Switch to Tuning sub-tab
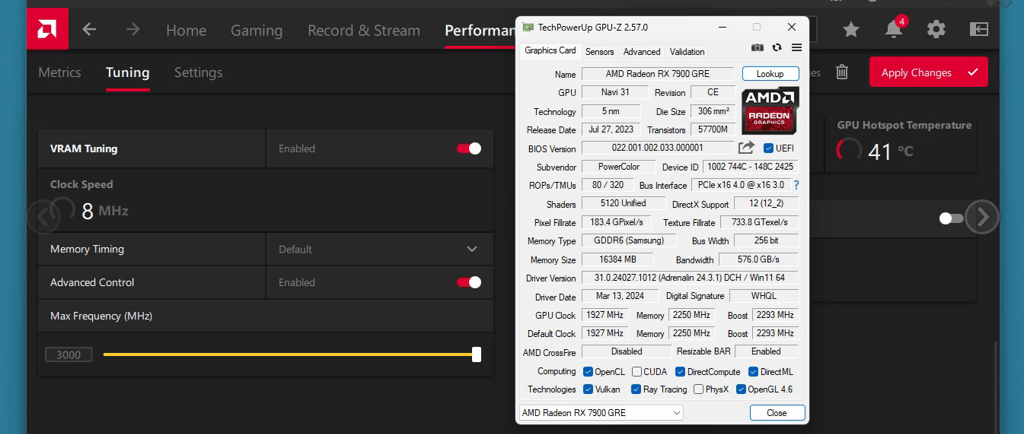 [127, 72]
